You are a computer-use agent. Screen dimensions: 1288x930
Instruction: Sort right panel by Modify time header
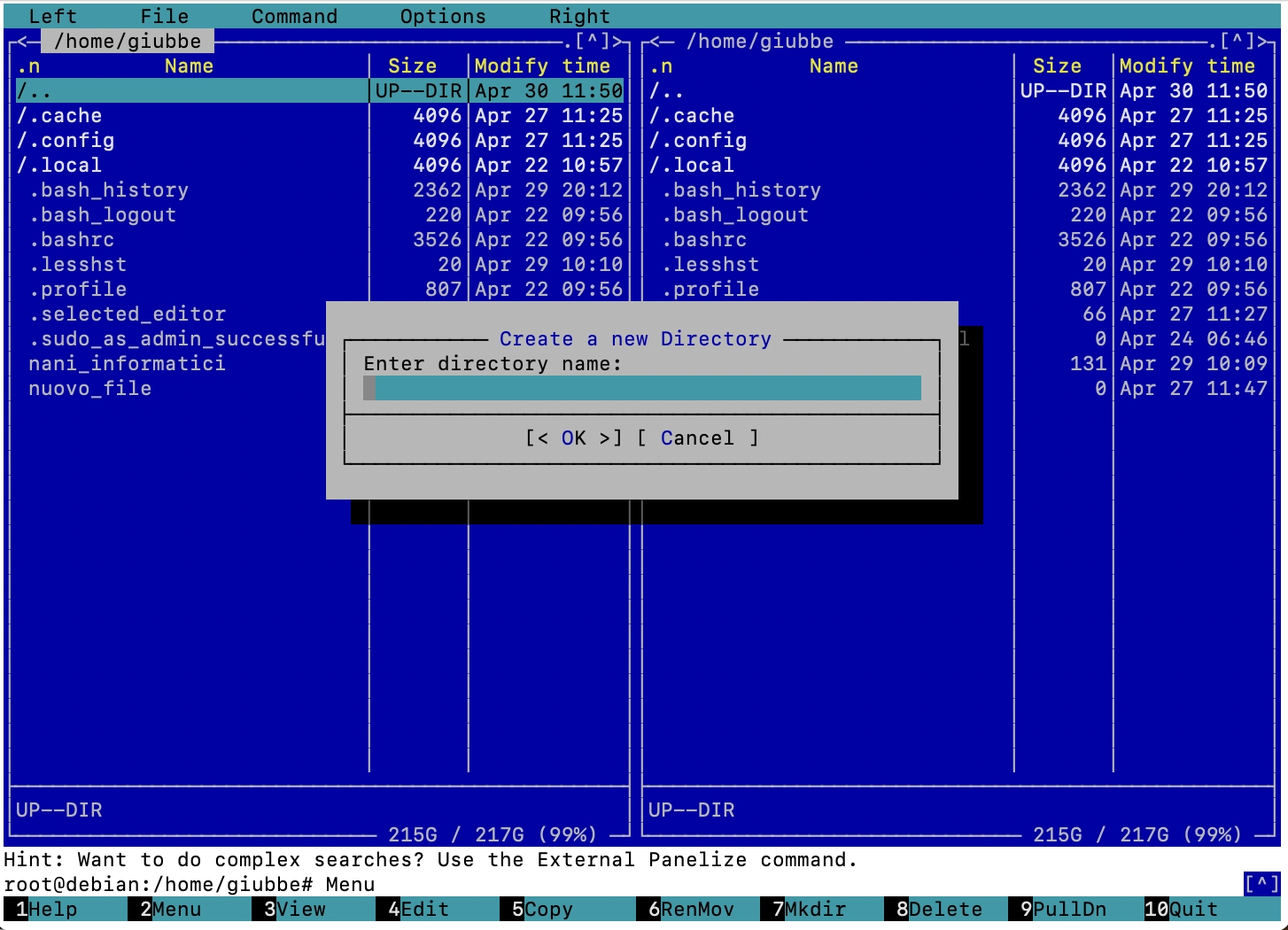(x=1187, y=66)
